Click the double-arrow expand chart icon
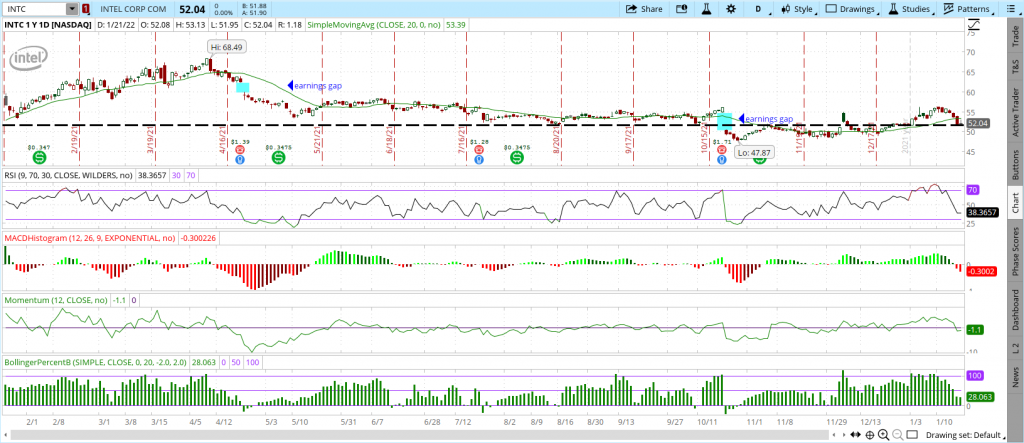This screenshot has height=443, width=1024. 856,435
